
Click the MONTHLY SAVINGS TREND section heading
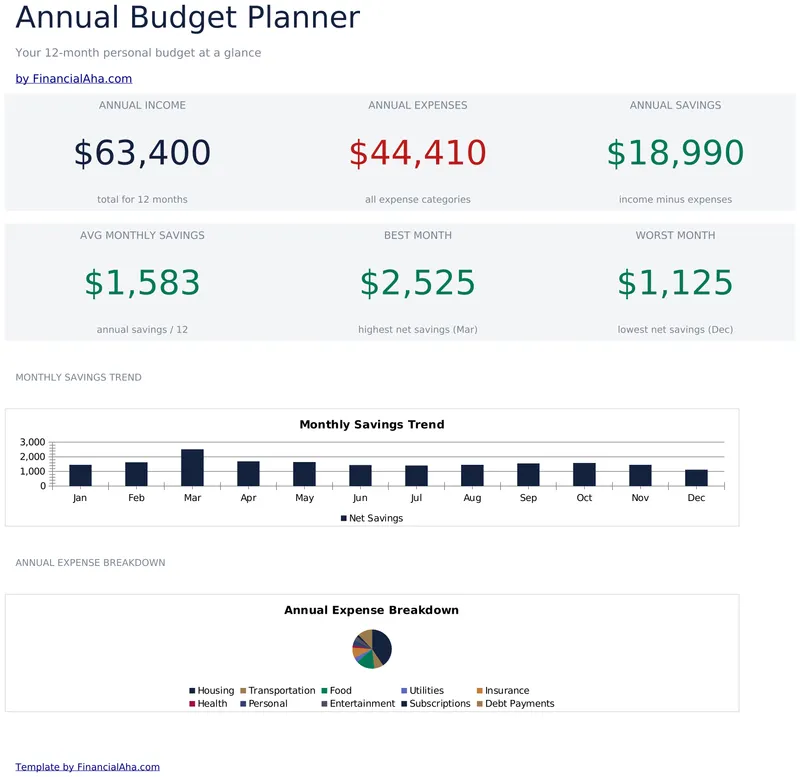point(79,378)
